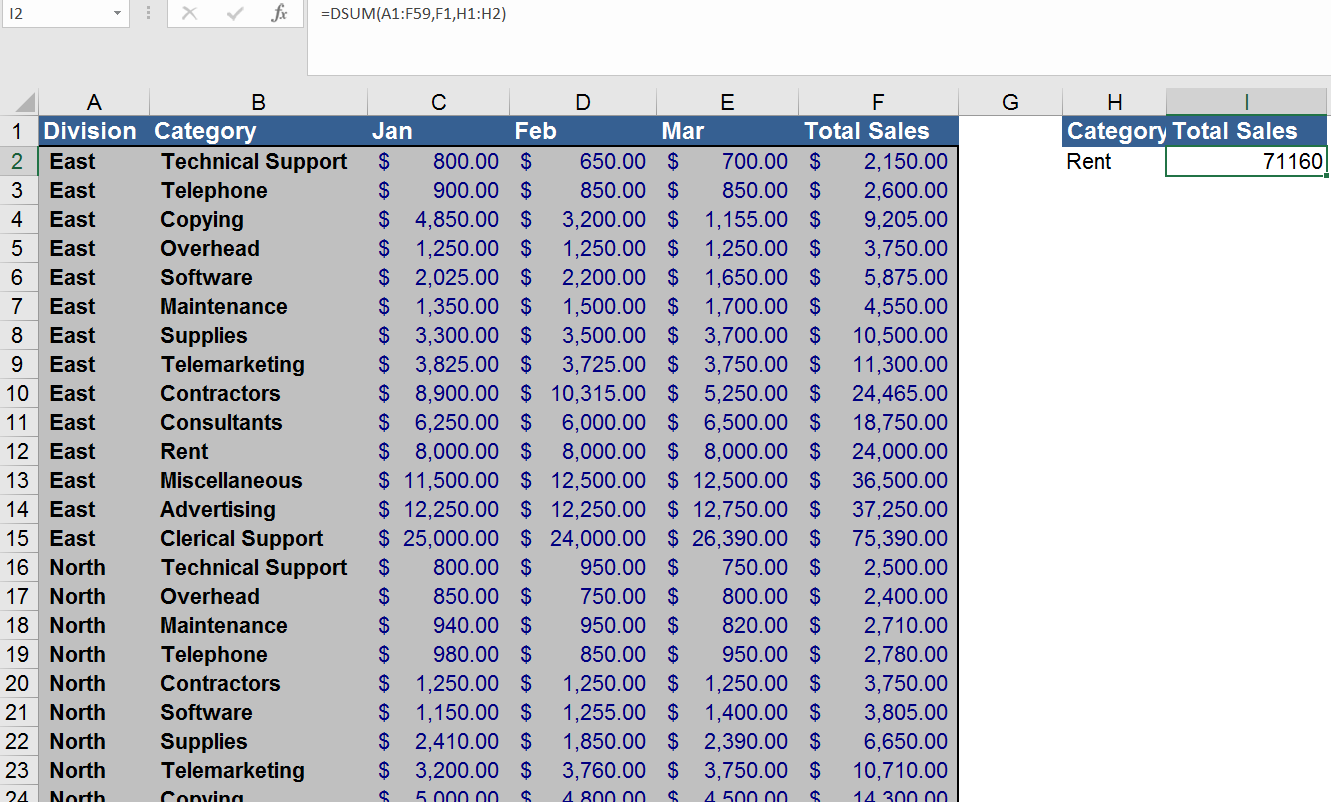Viewport: 1331px width, 802px height.
Task: Click the Enter checkmark icon in formula bar
Action: pyautogui.click(x=235, y=14)
